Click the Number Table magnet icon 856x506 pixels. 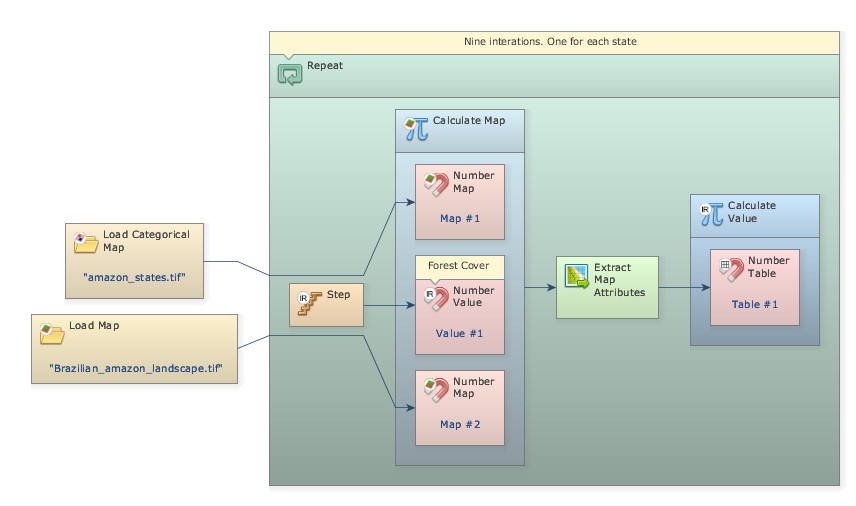(732, 268)
